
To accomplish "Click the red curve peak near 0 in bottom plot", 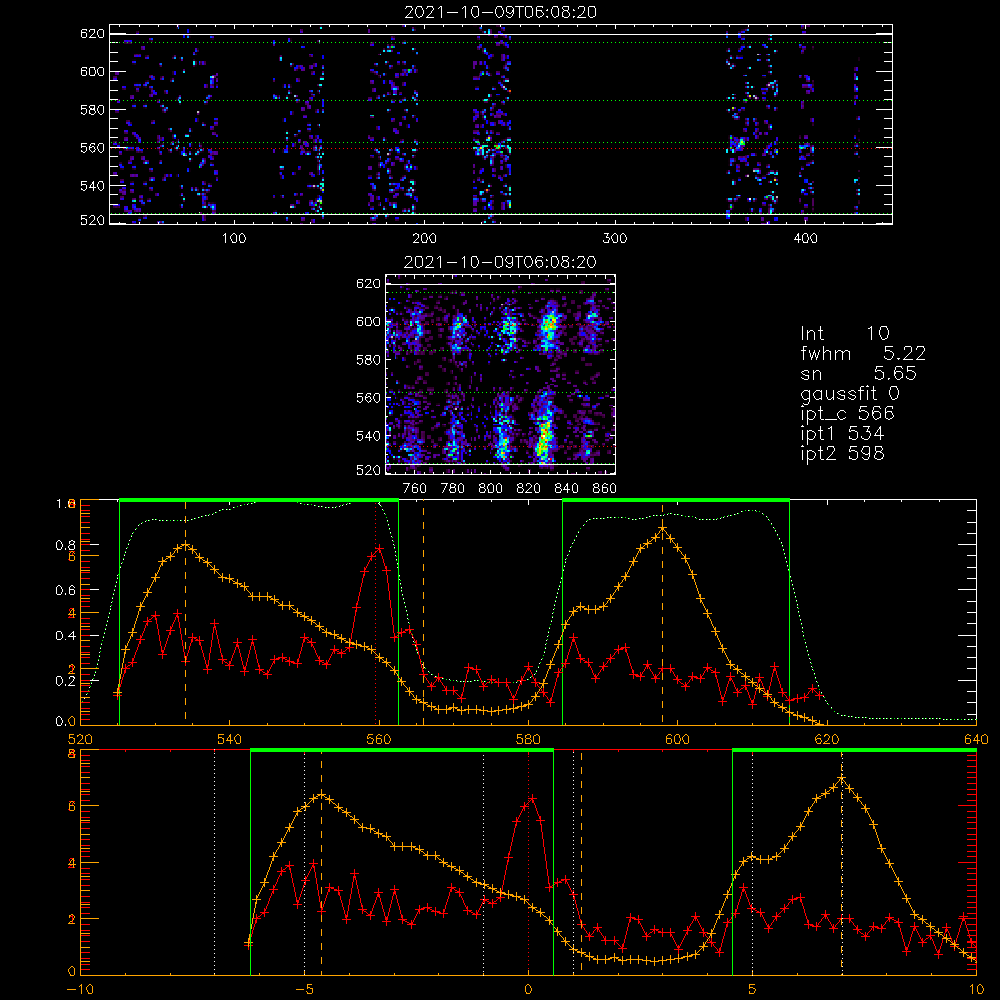I will point(533,798).
